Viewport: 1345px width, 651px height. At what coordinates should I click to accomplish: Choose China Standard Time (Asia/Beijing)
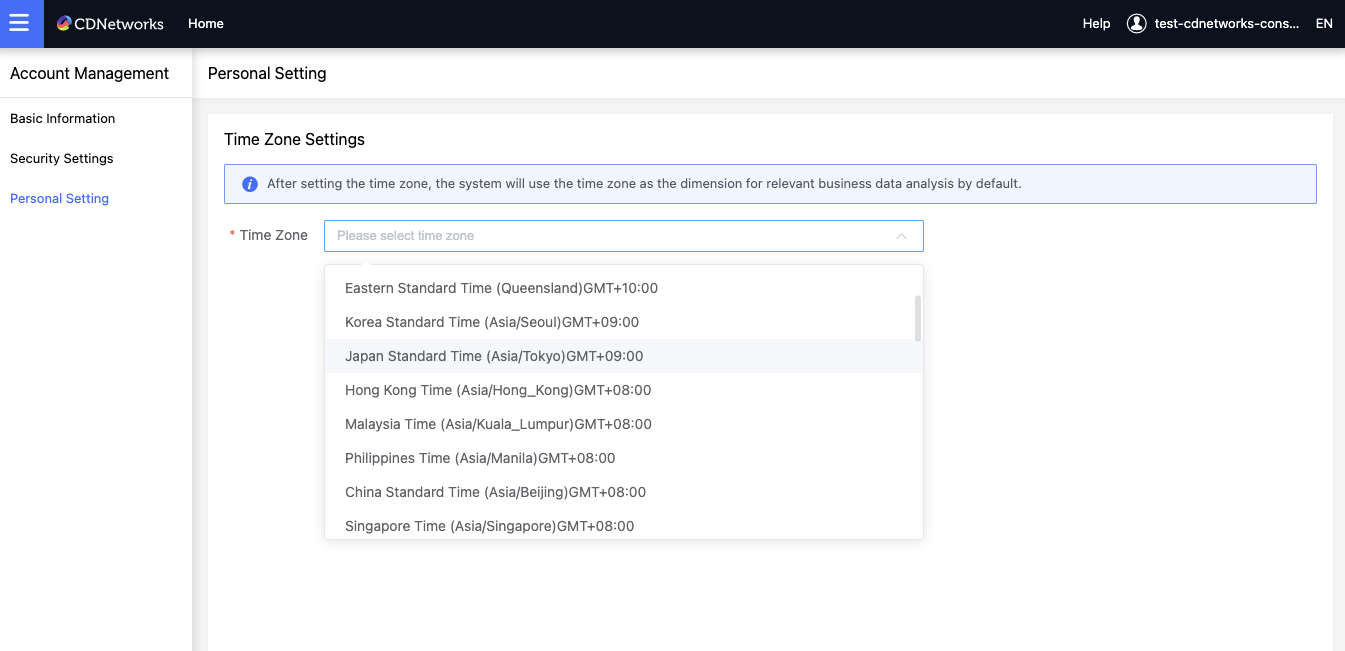496,491
